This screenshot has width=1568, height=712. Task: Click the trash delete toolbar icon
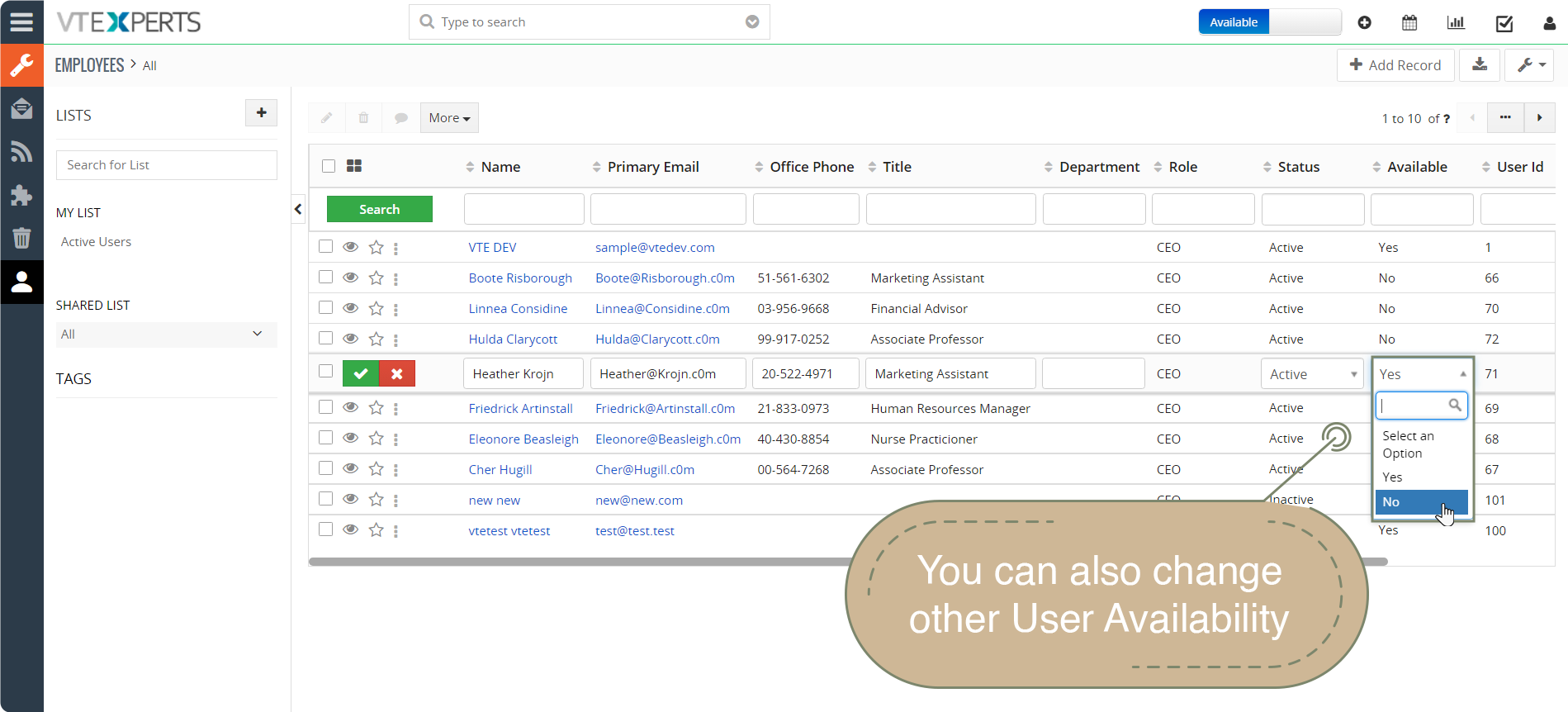coord(363,118)
